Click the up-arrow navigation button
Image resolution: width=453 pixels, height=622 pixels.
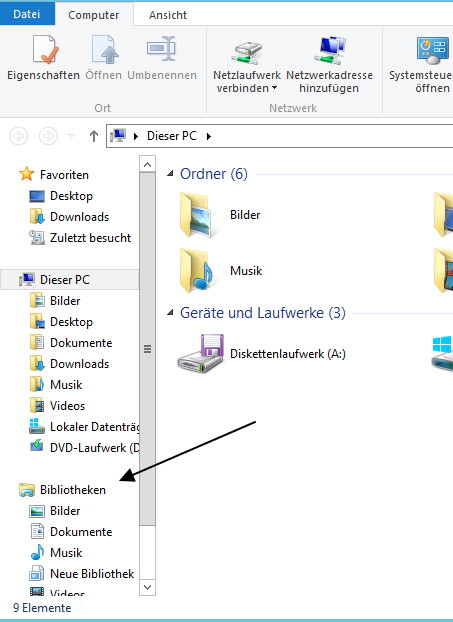tap(94, 136)
